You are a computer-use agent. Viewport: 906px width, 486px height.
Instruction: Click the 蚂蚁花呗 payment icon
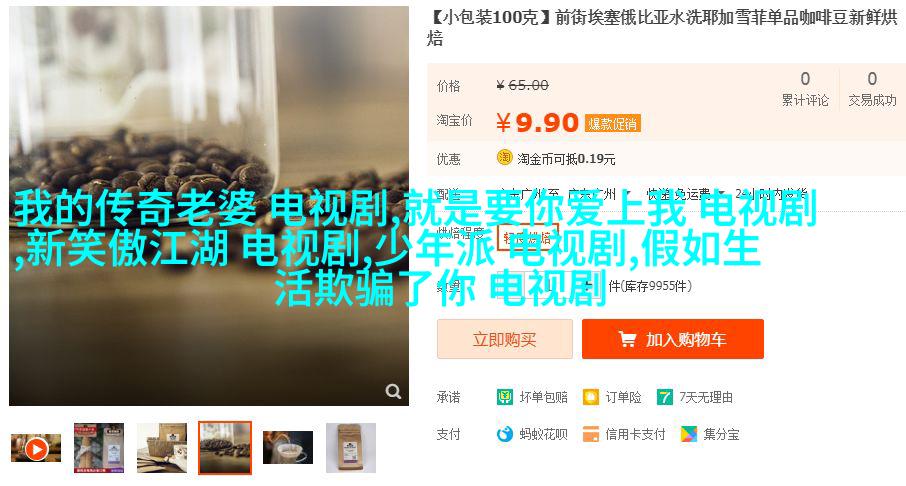click(504, 434)
